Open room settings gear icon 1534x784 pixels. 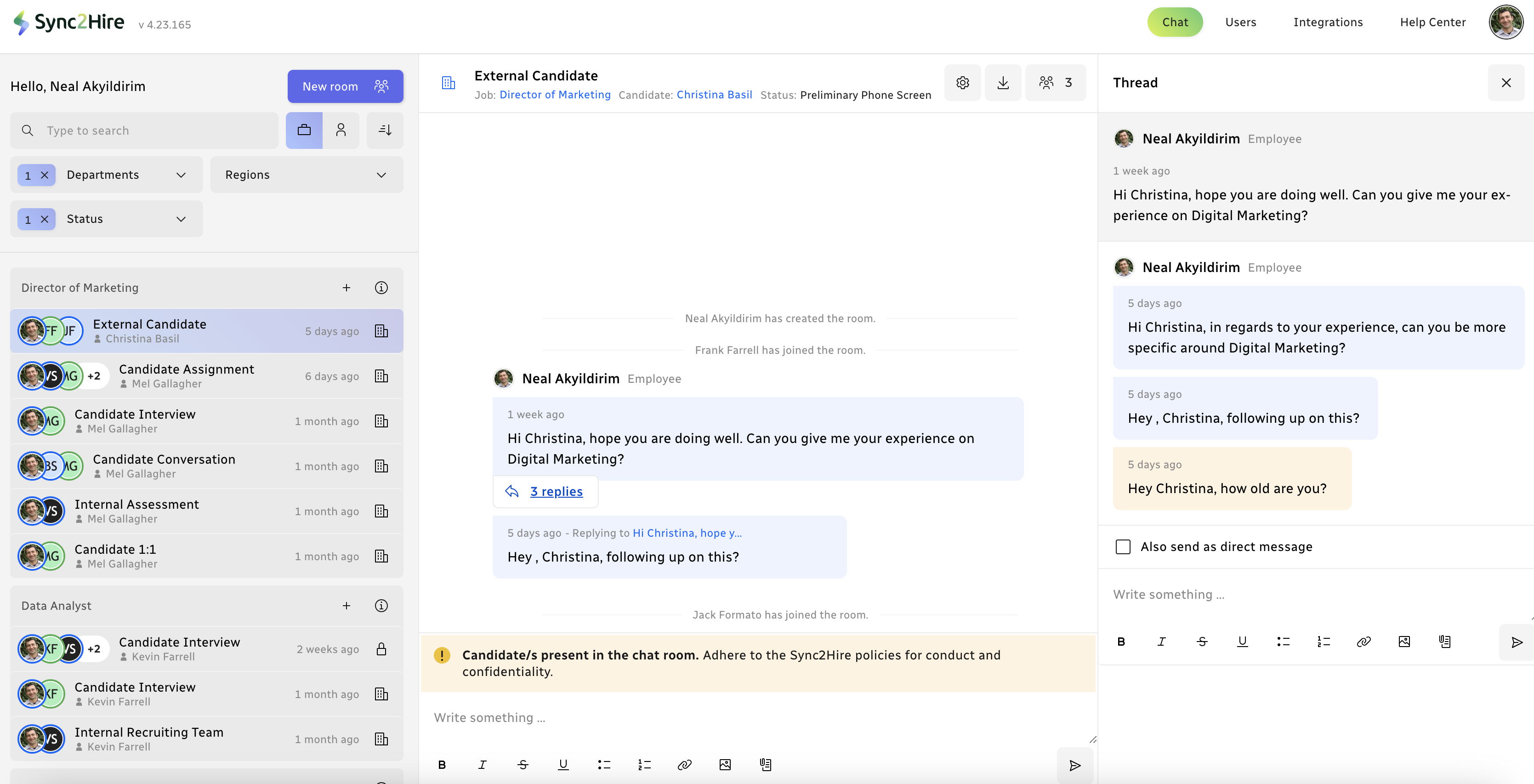coord(962,83)
